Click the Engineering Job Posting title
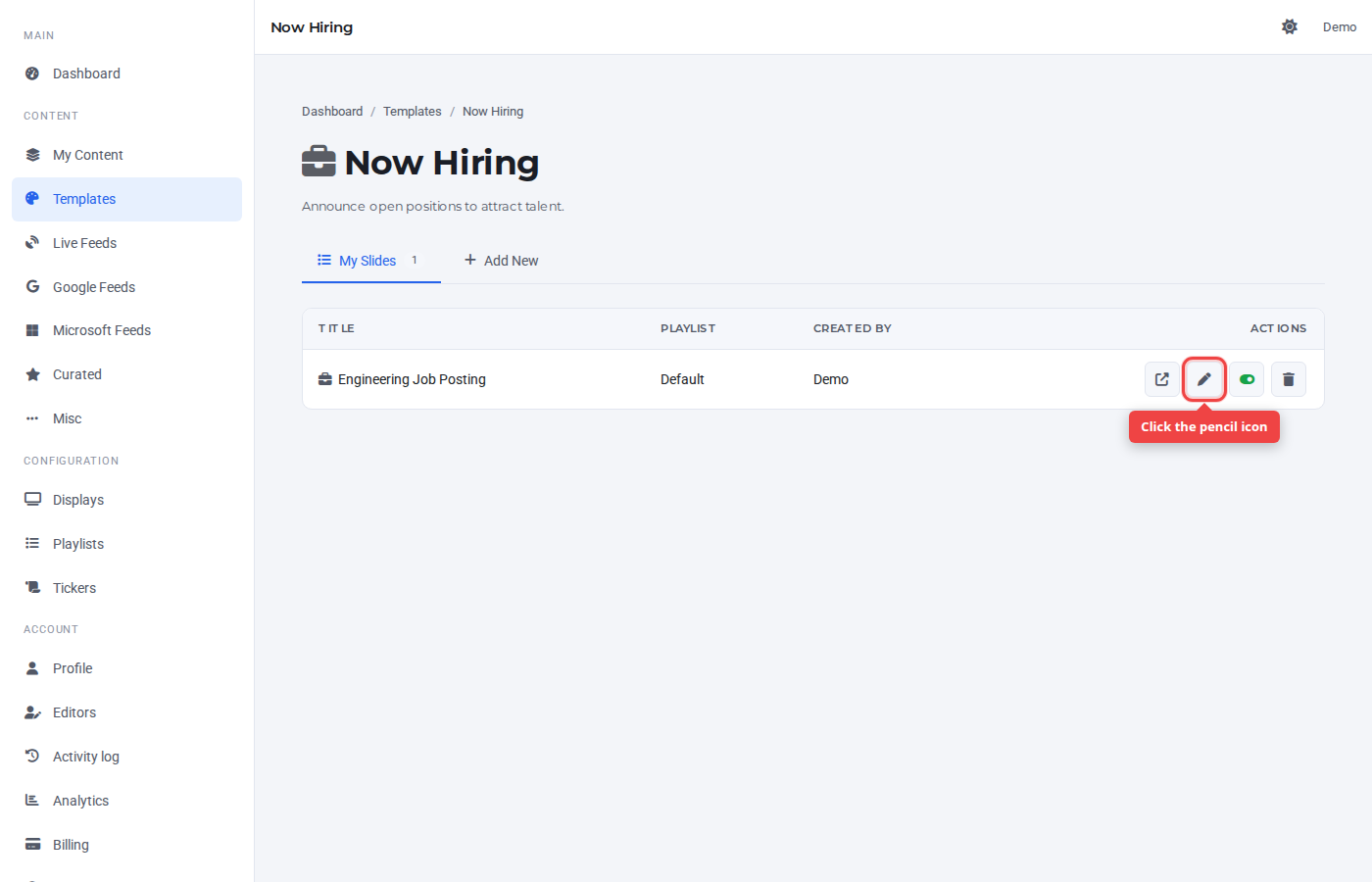This screenshot has height=882, width=1372. tap(412, 379)
